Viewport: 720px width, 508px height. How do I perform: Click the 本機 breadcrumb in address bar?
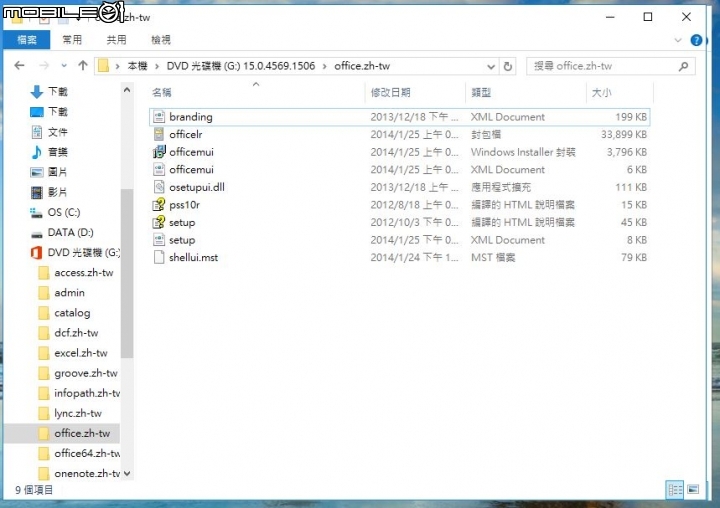pos(137,66)
